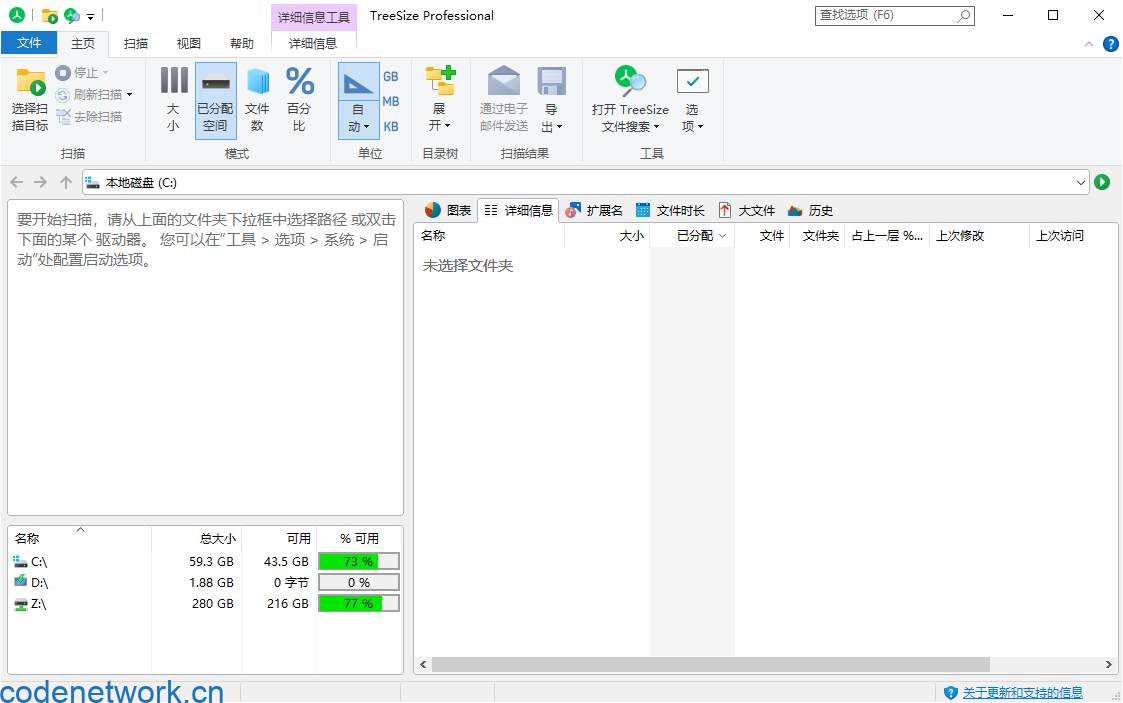
Task: Click the C: drive 73 % free bar
Action: pos(359,562)
